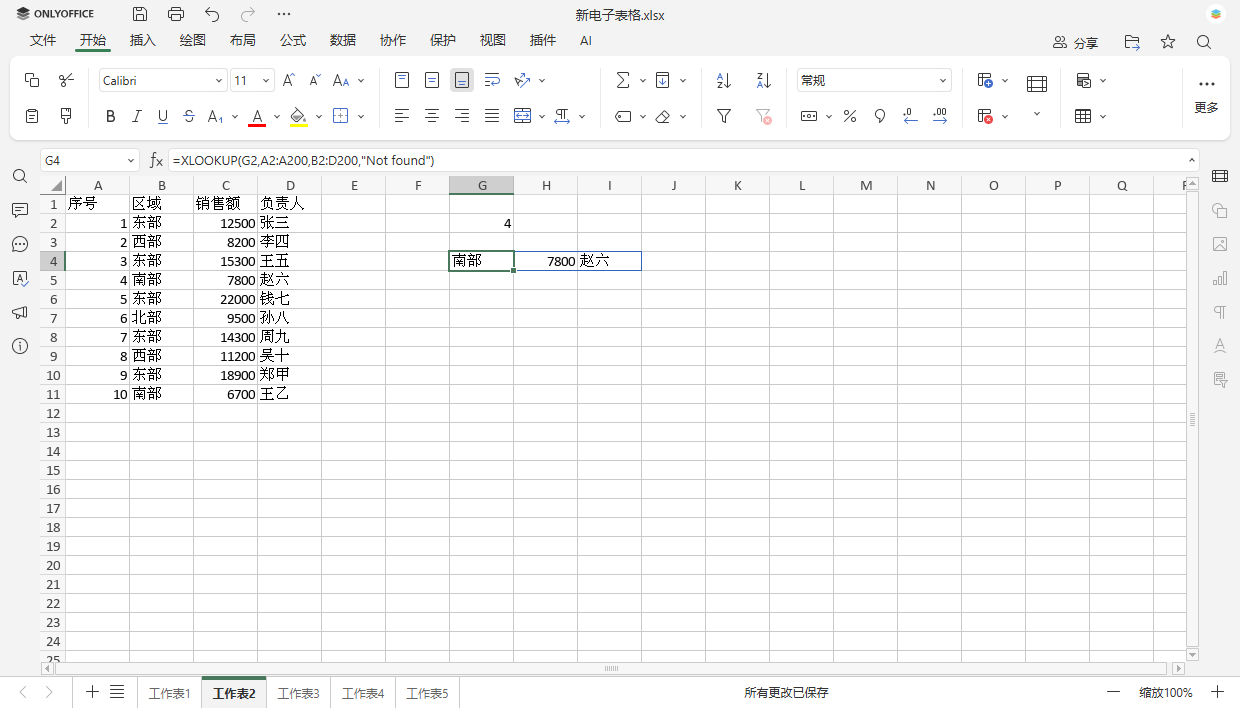Click the Search icon in left sidebar
1240x708 pixels.
pyautogui.click(x=20, y=175)
